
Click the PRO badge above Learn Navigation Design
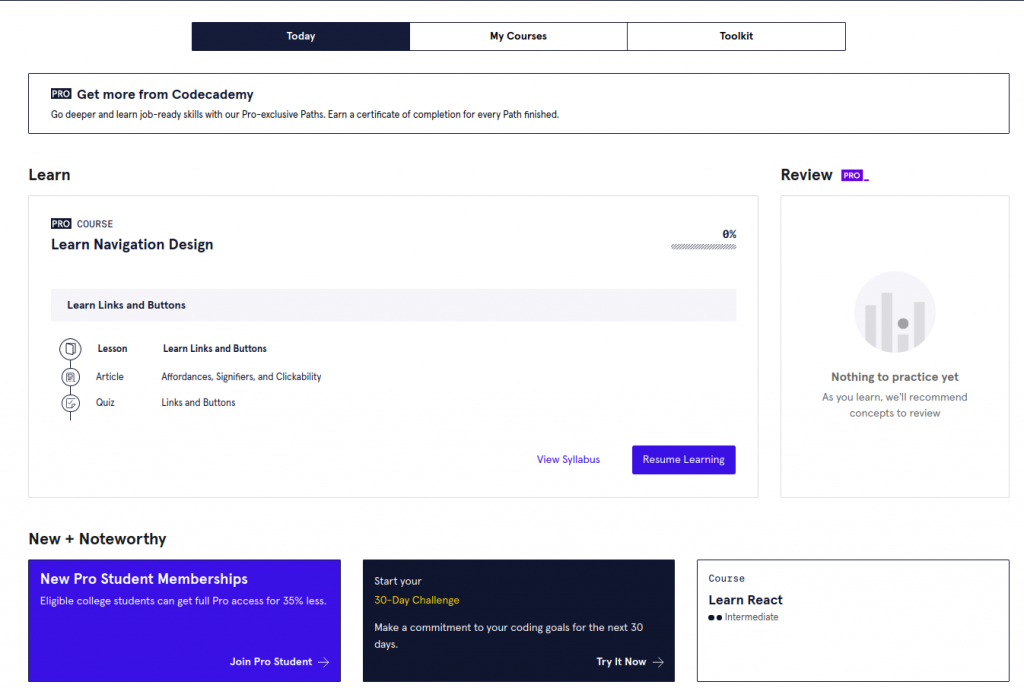[61, 224]
